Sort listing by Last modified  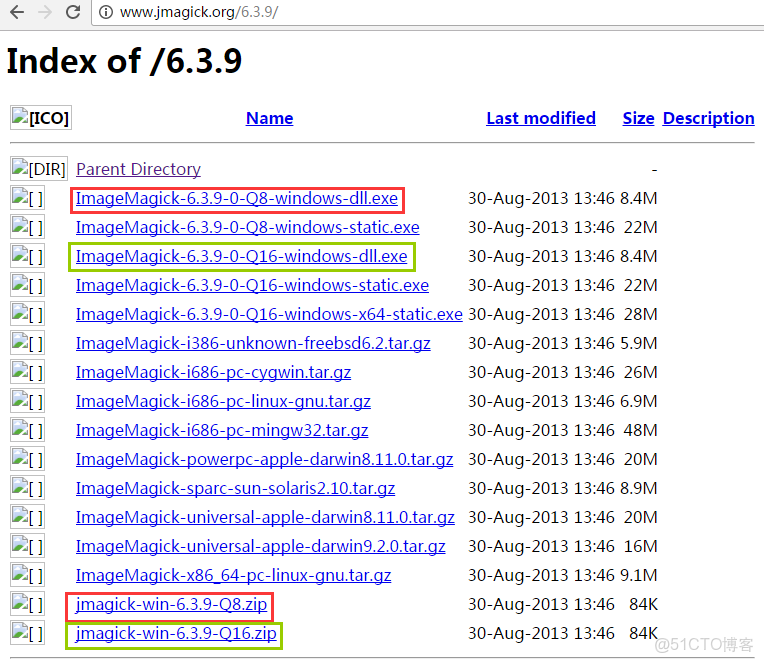click(541, 118)
